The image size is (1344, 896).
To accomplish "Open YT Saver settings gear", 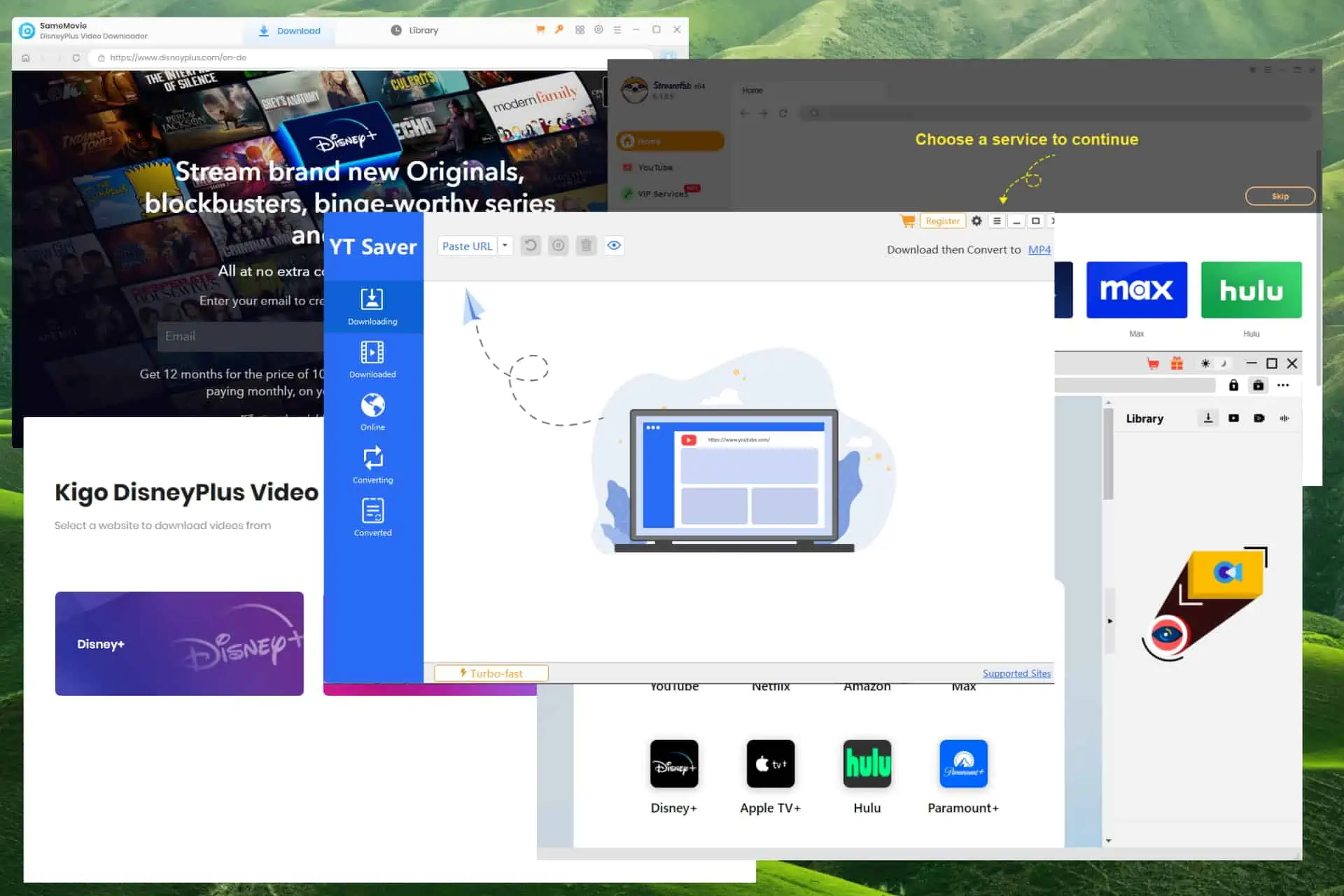I will [x=976, y=221].
